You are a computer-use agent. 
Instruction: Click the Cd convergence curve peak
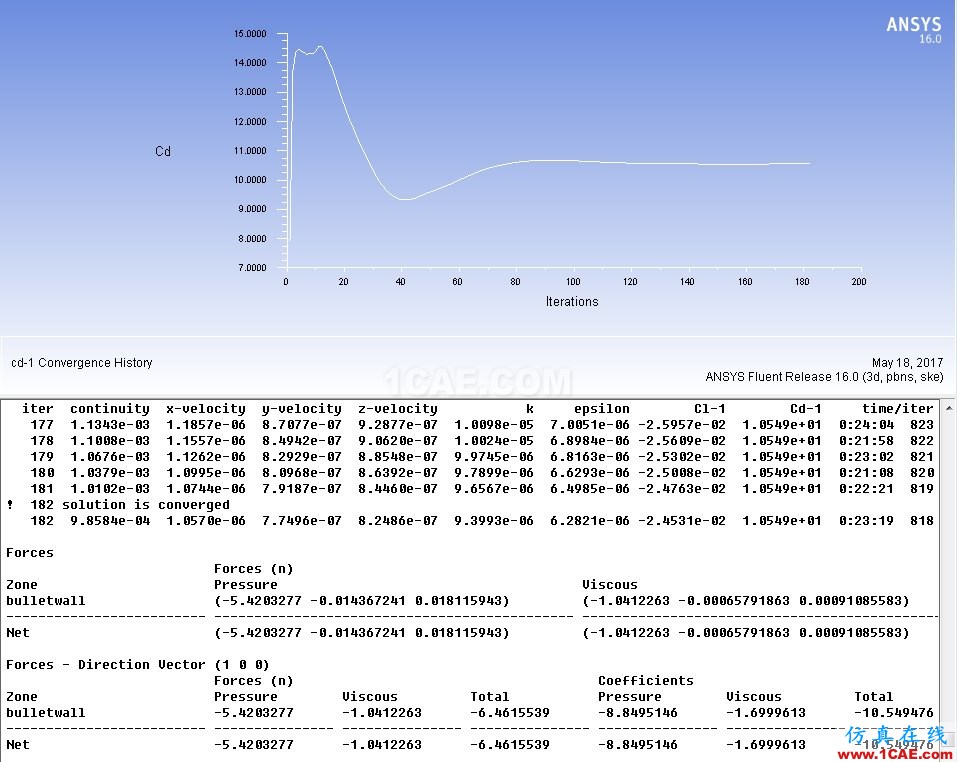[320, 47]
